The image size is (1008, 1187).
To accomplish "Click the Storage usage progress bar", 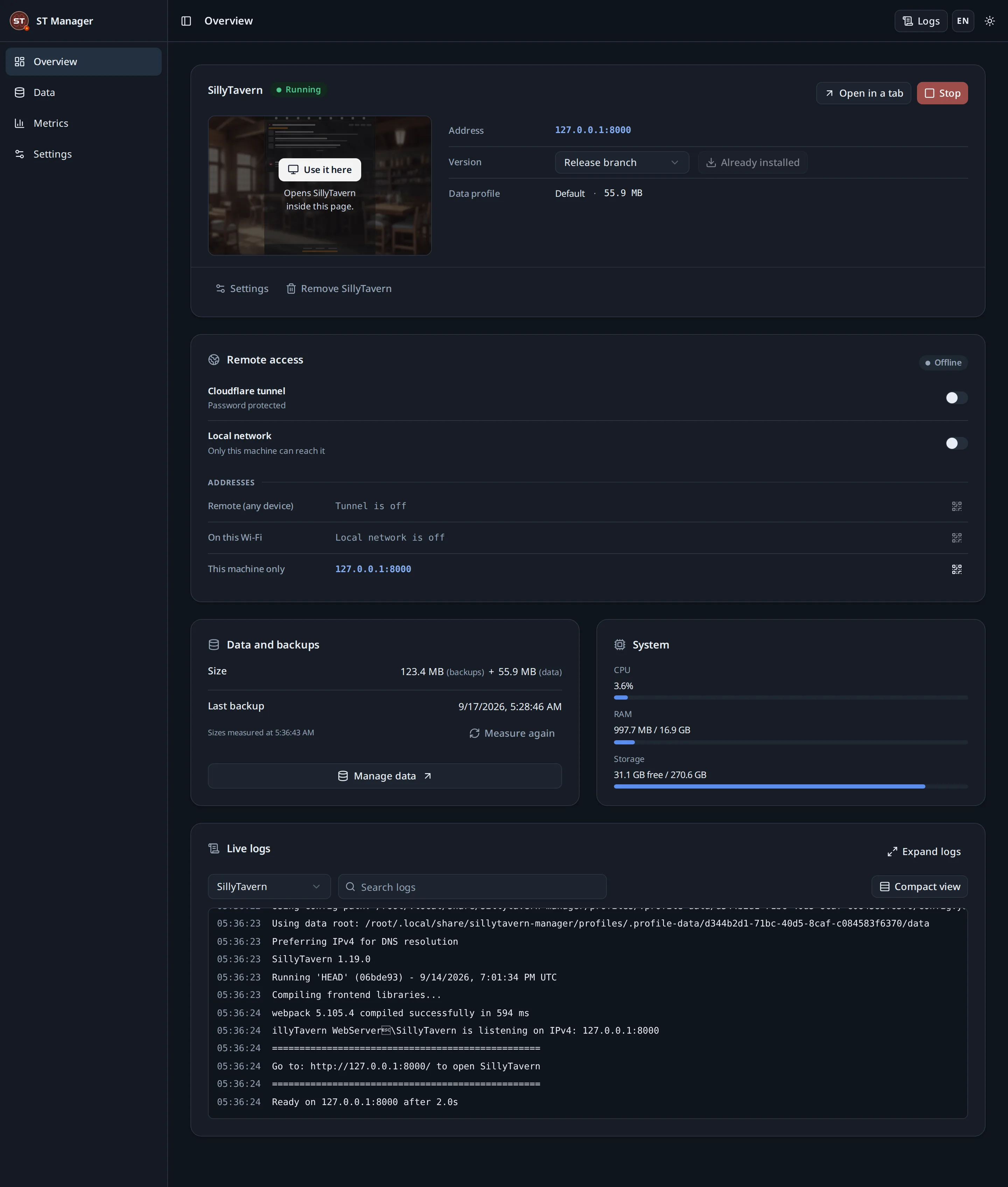I will pyautogui.click(x=790, y=787).
